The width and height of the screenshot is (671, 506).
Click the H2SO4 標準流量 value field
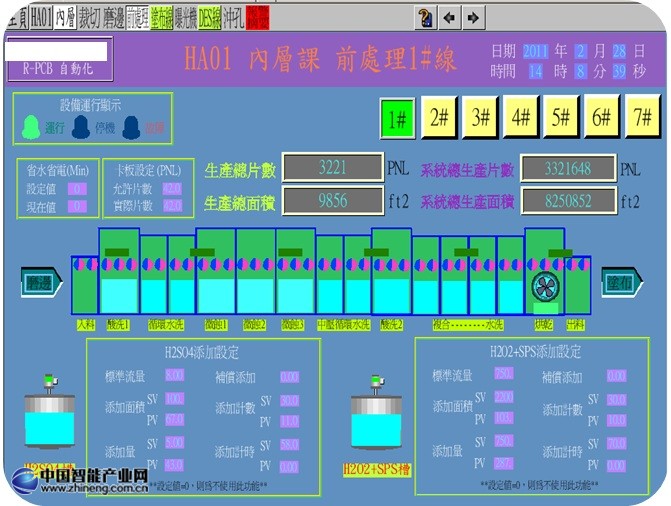point(174,375)
